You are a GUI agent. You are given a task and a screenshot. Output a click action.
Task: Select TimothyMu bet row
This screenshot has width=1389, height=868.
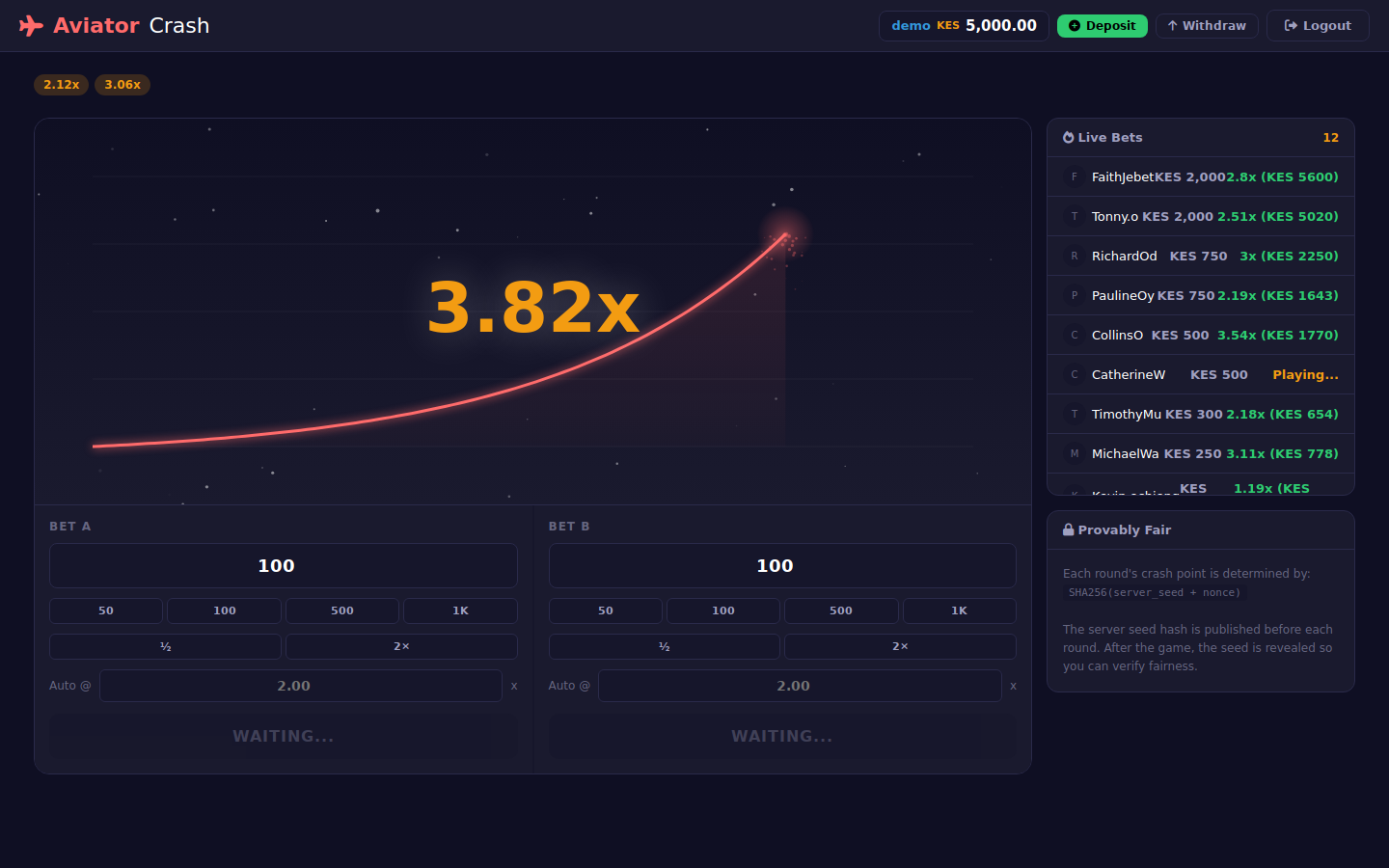point(1201,415)
